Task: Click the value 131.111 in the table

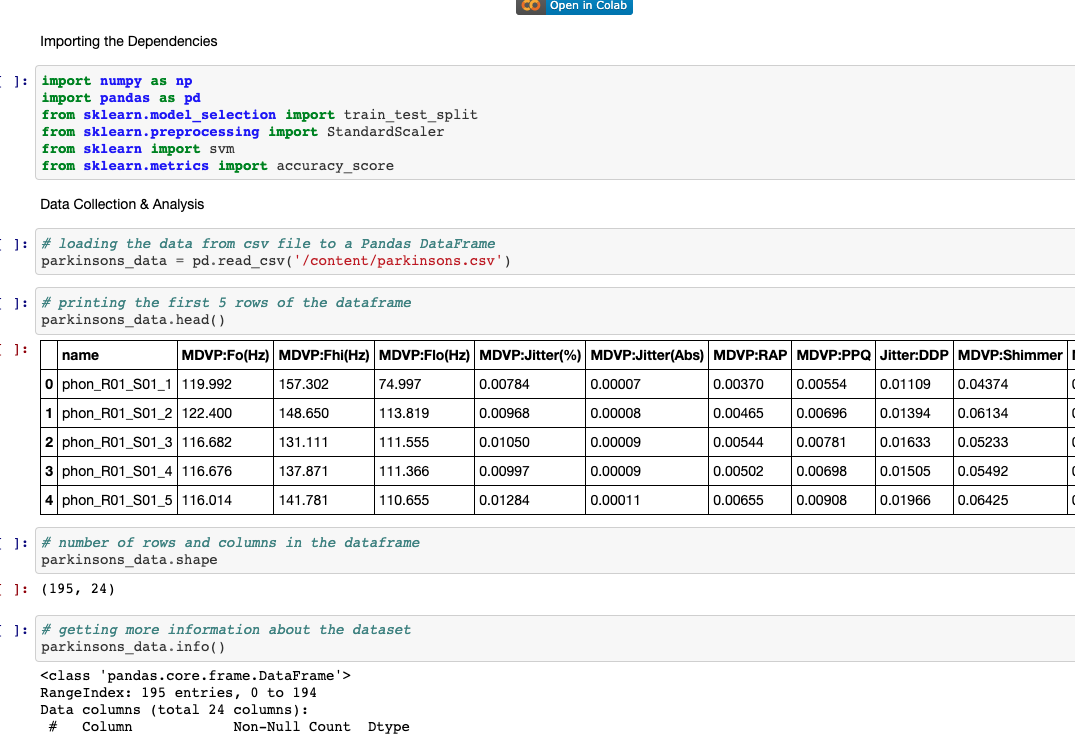Action: [304, 442]
